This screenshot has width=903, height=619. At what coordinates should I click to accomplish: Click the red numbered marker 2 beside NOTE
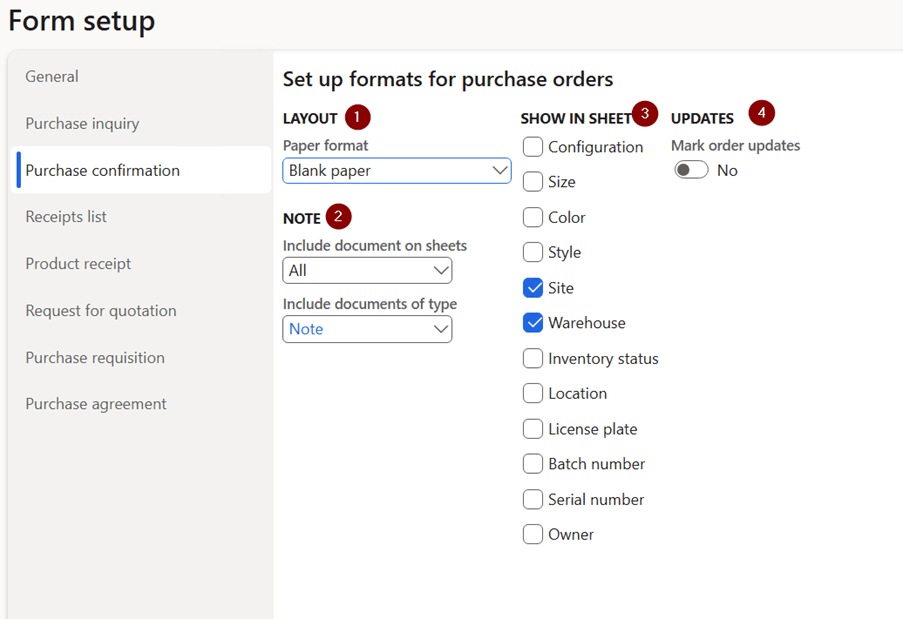[x=339, y=217]
